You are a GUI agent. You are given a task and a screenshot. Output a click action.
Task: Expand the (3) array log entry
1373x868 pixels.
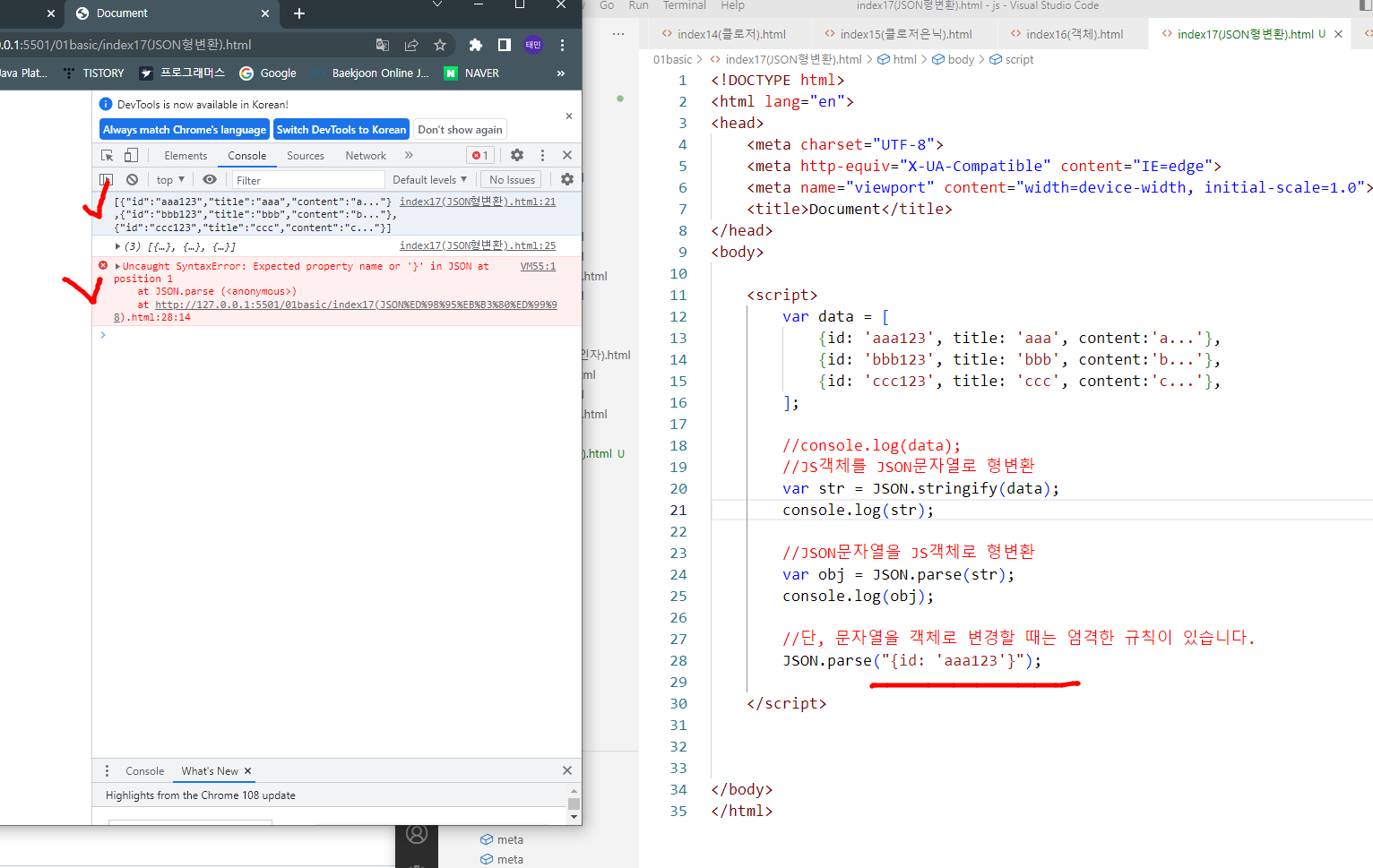pyautogui.click(x=118, y=246)
